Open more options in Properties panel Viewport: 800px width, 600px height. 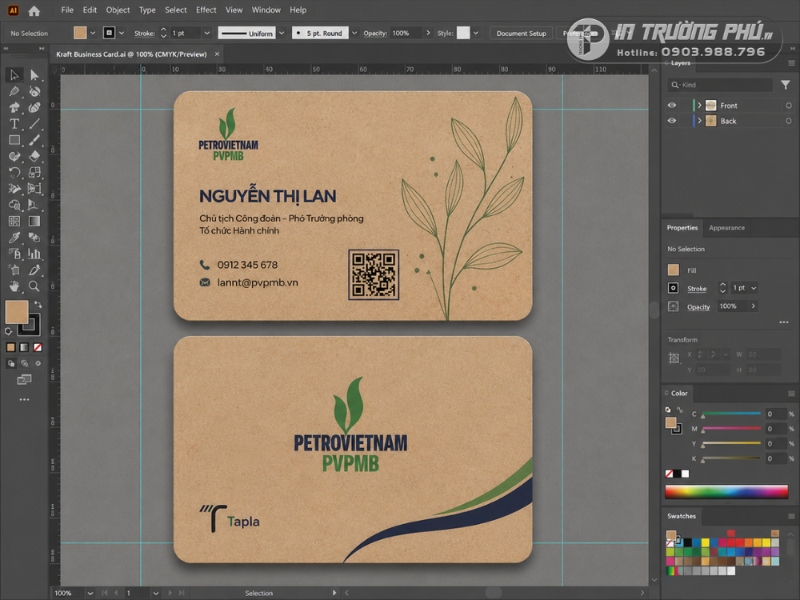click(x=784, y=322)
